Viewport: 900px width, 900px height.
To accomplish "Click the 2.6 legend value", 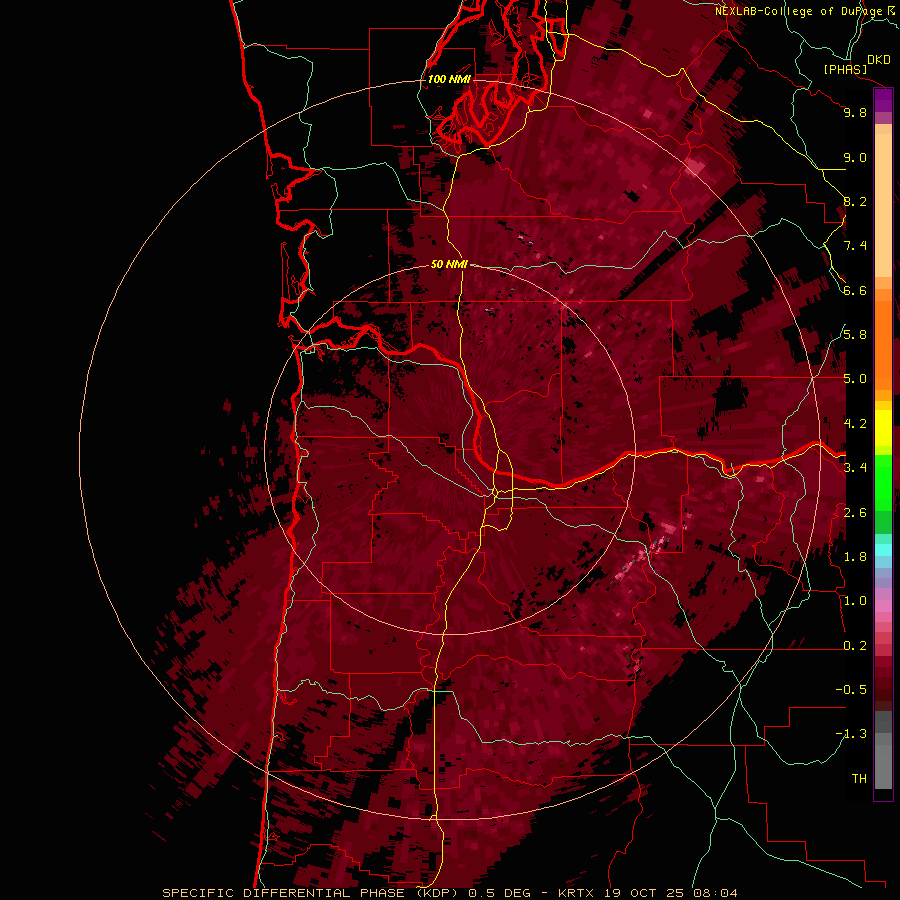I will click(855, 513).
